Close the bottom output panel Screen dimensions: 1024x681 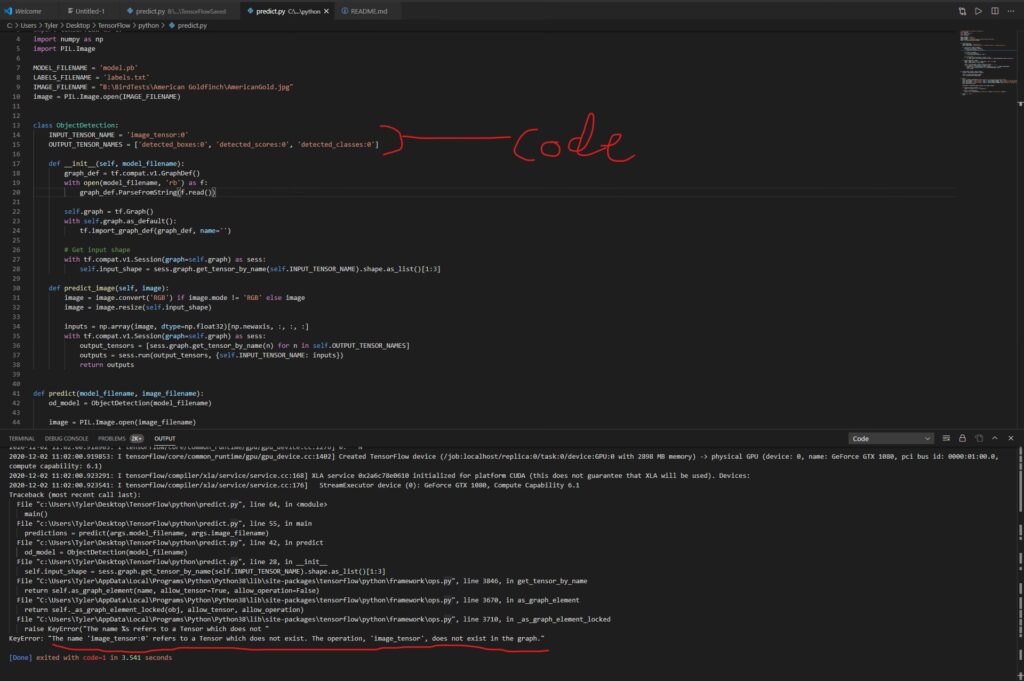pyautogui.click(x=1011, y=438)
